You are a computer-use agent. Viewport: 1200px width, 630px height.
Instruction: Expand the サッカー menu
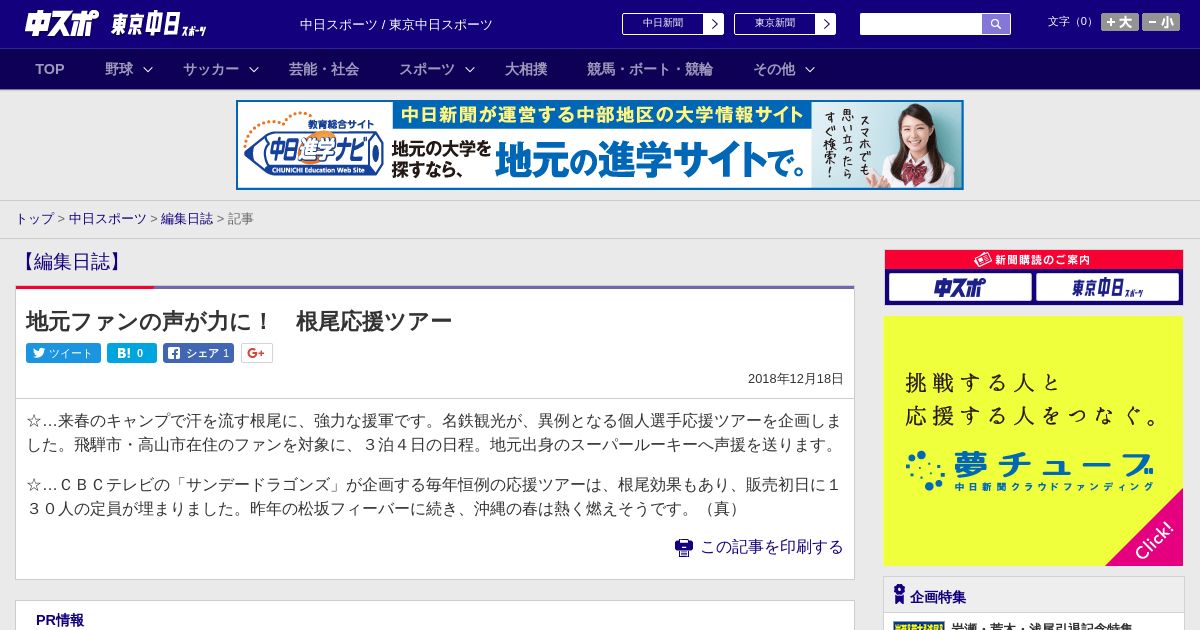(220, 69)
